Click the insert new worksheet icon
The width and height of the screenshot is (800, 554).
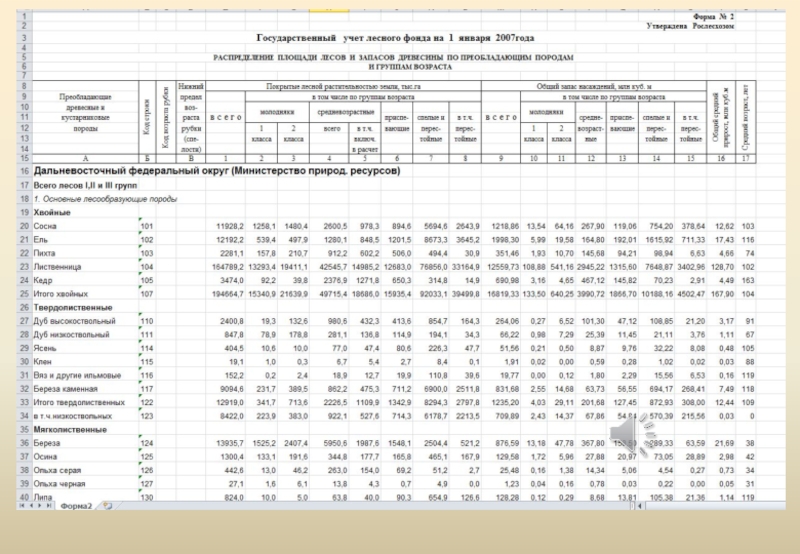tap(107, 506)
